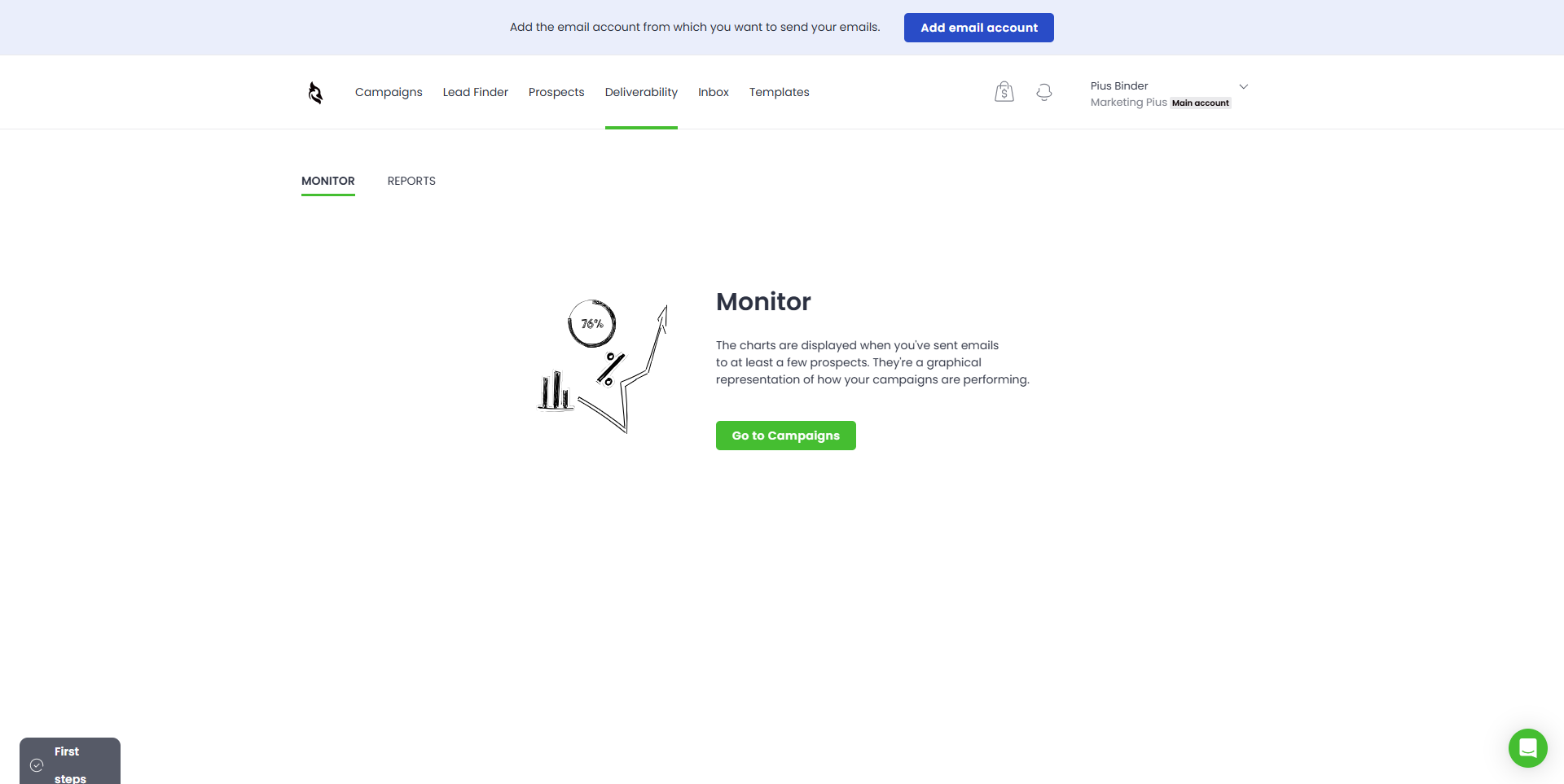Click the Add email account button
The height and width of the screenshot is (784, 1564).
978,28
